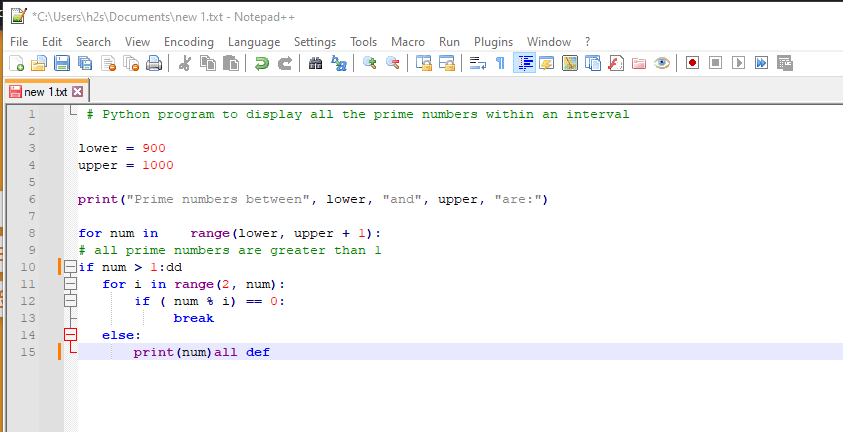Viewport: 843px width, 432px height.
Task: Toggle Word wrap toolbar icon
Action: point(477,63)
